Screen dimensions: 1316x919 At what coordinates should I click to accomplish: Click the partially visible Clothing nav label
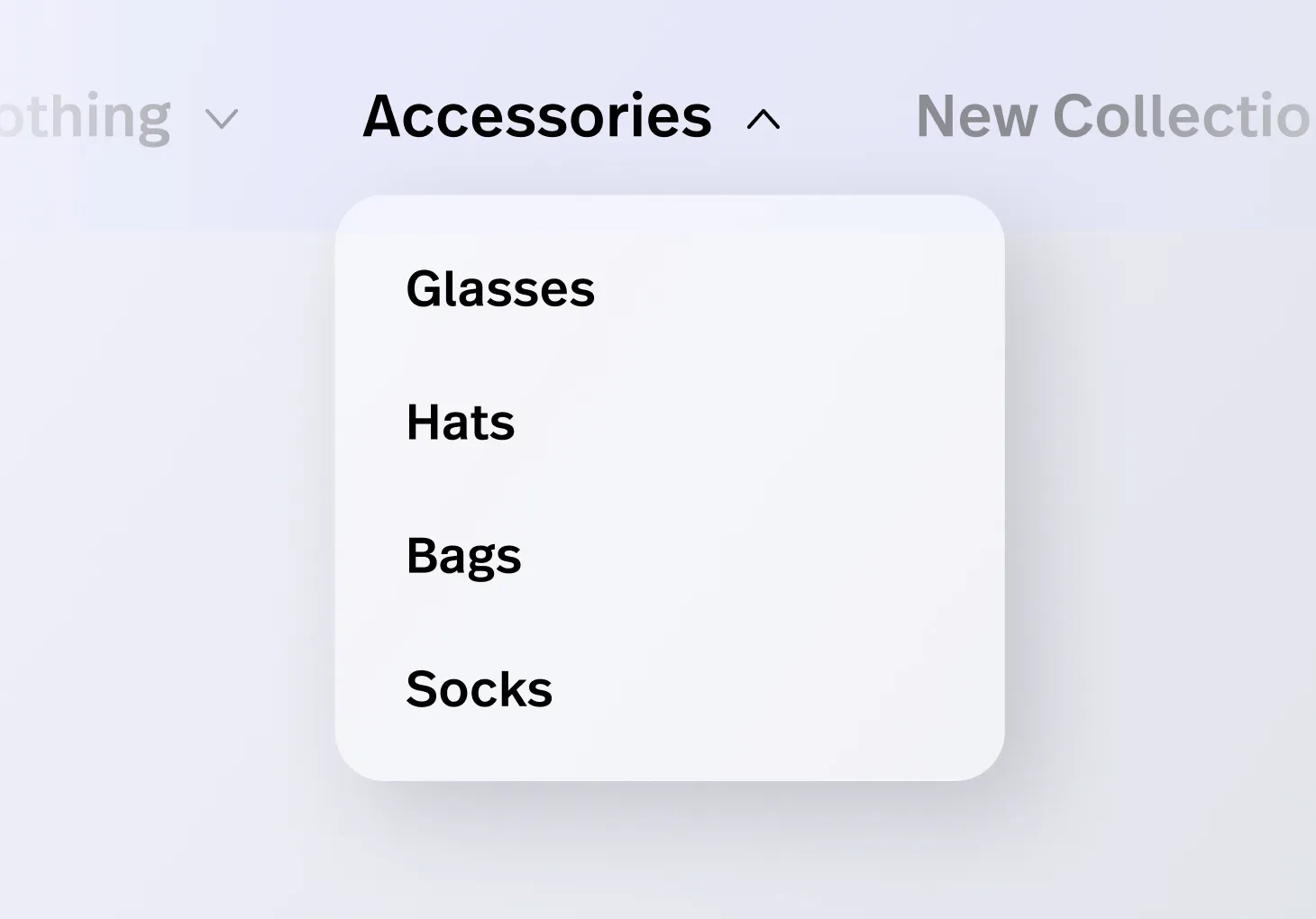pyautogui.click(x=86, y=116)
